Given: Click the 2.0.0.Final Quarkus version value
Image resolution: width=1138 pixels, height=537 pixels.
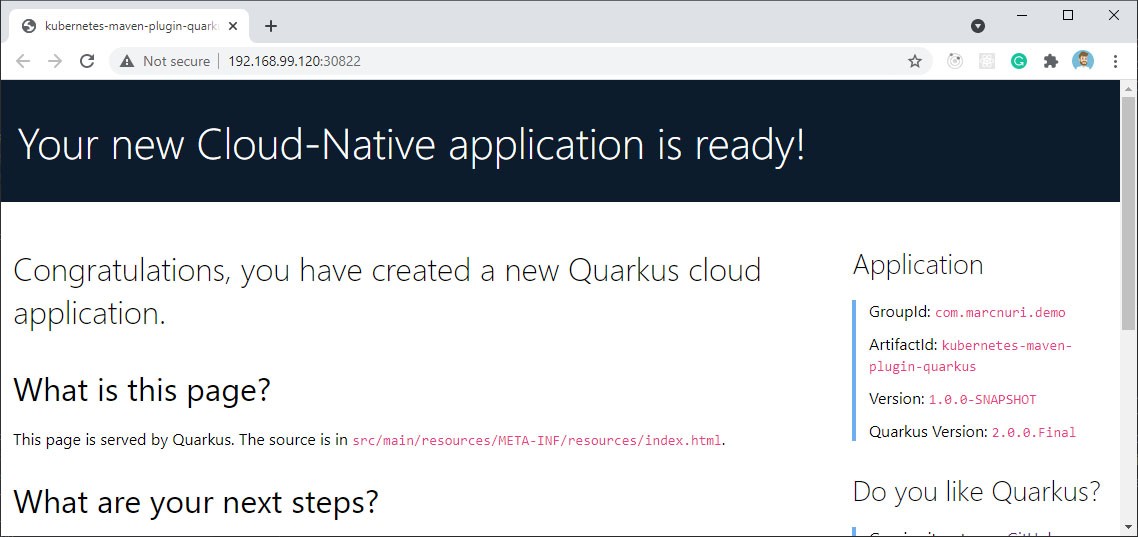Looking at the screenshot, I should tap(1034, 433).
